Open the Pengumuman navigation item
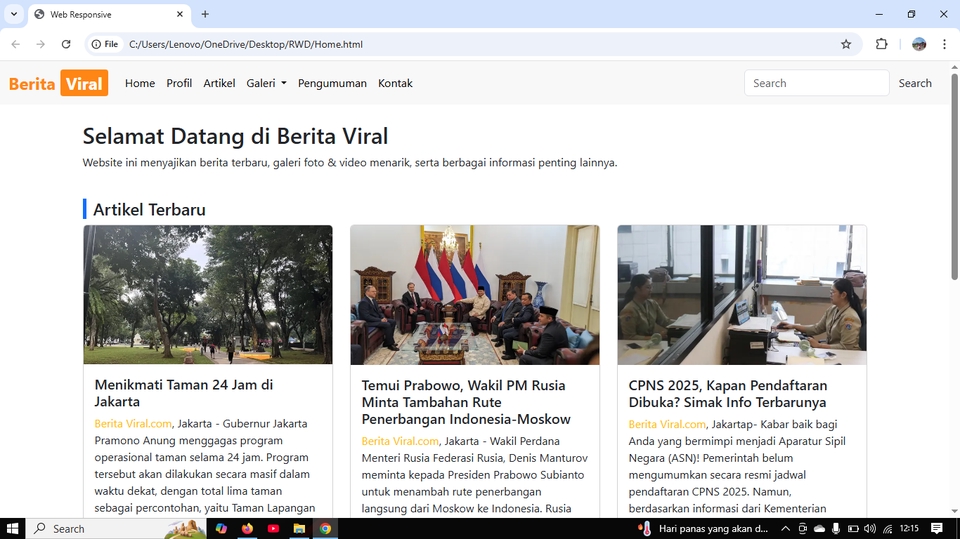960x539 pixels. pyautogui.click(x=332, y=83)
